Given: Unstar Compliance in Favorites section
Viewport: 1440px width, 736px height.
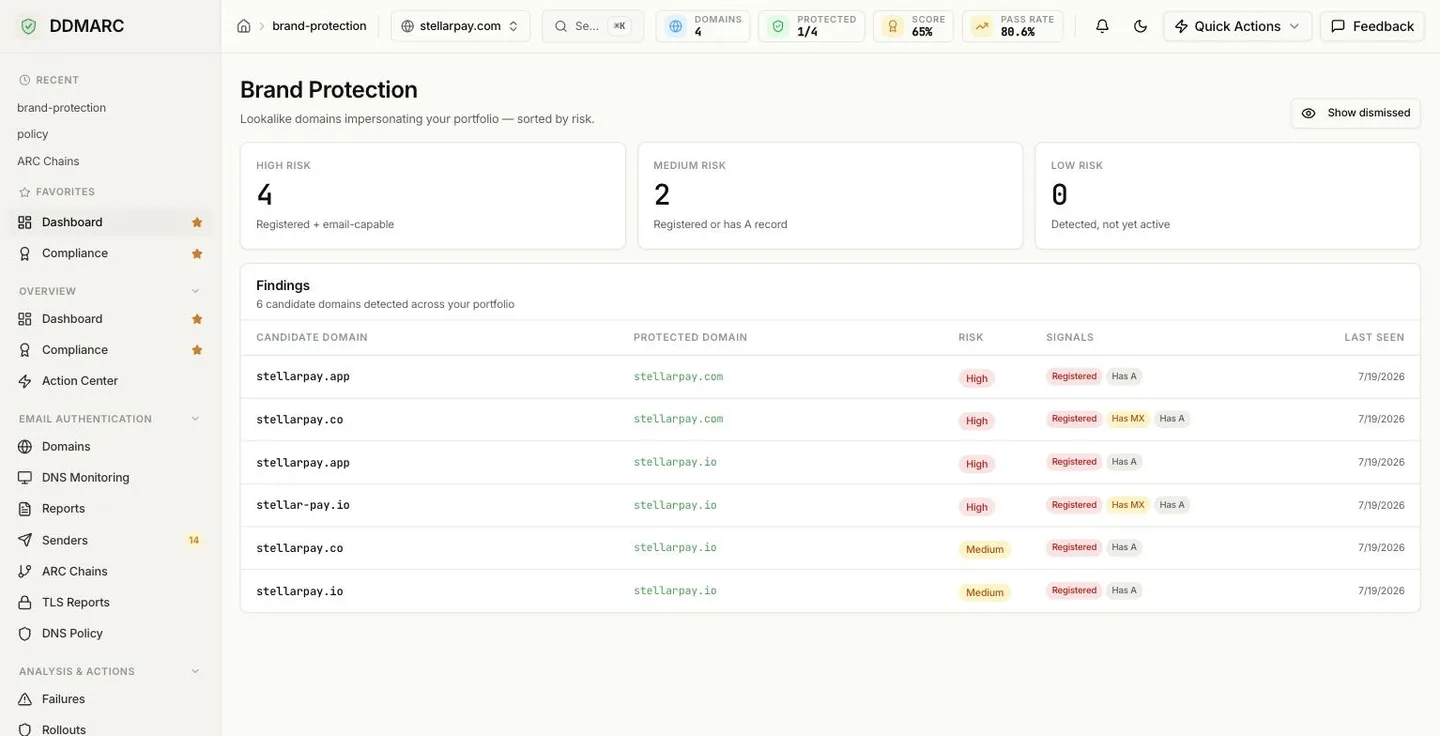Looking at the screenshot, I should click(197, 254).
